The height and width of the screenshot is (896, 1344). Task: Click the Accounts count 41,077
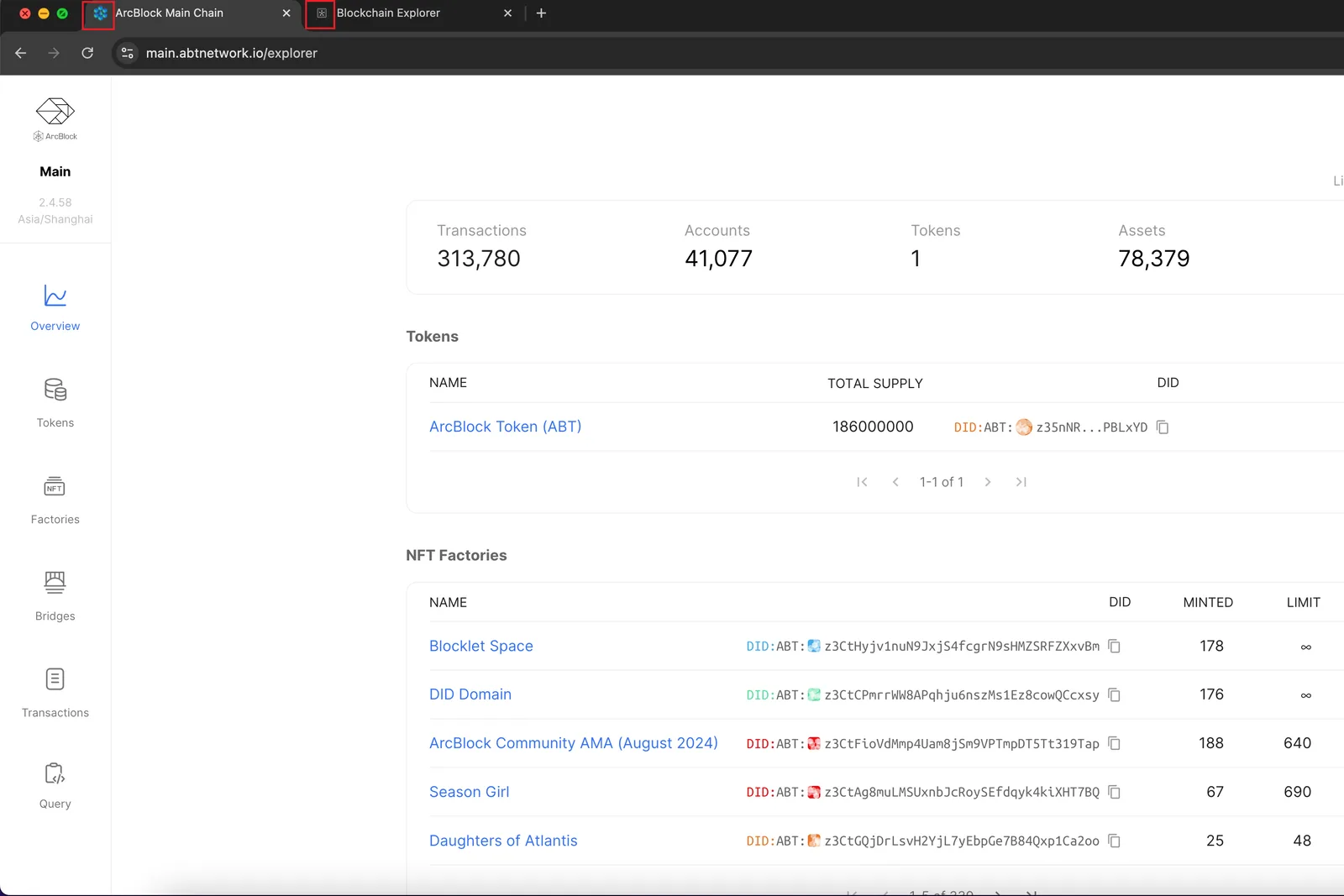[x=718, y=259]
